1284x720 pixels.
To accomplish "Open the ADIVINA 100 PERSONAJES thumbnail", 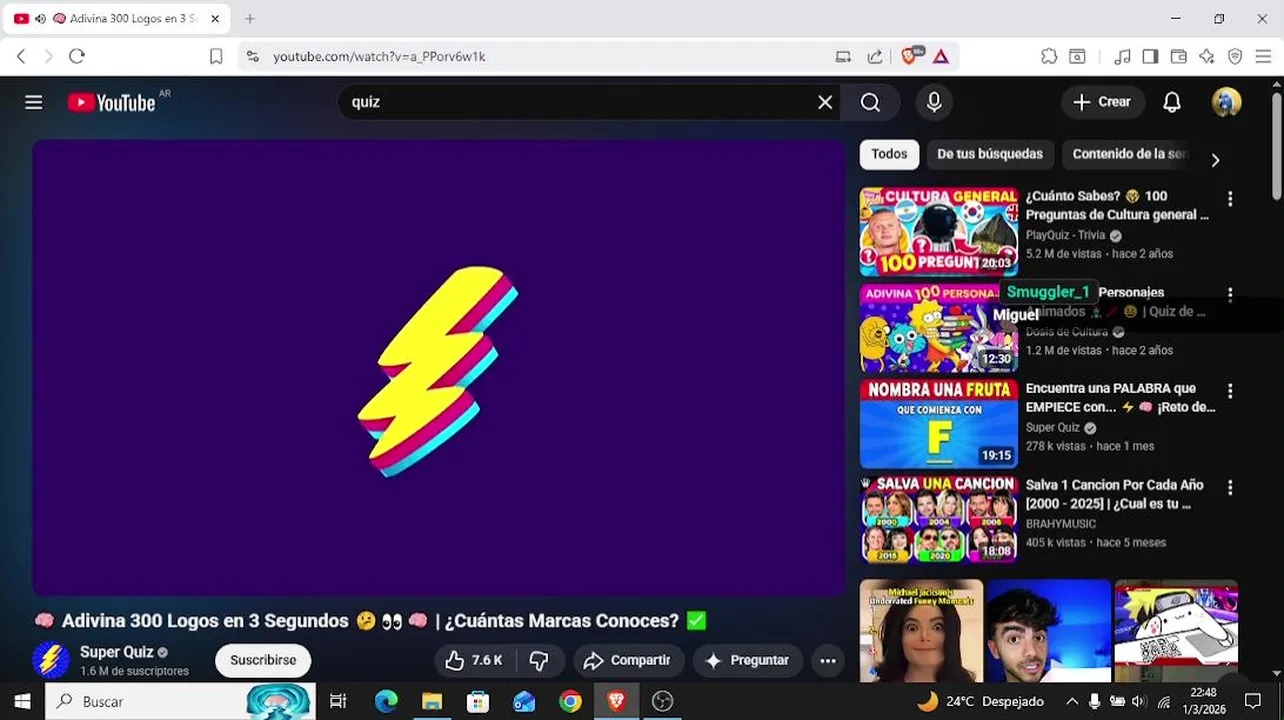I will click(939, 328).
